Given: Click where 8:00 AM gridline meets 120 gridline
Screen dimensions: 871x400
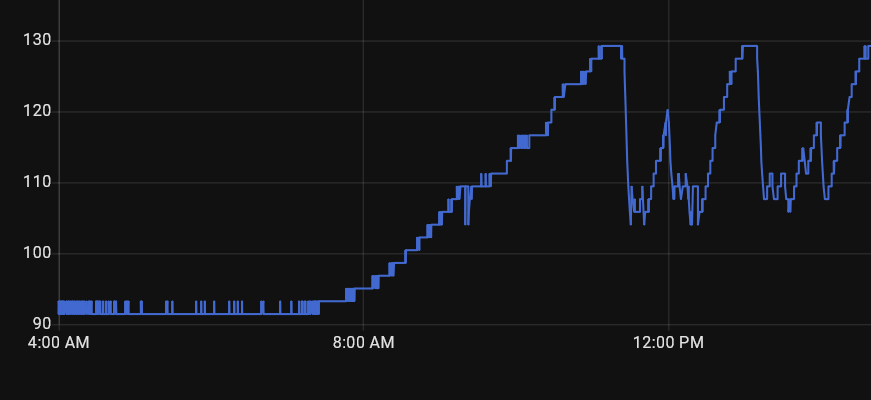Looking at the screenshot, I should [x=362, y=112].
